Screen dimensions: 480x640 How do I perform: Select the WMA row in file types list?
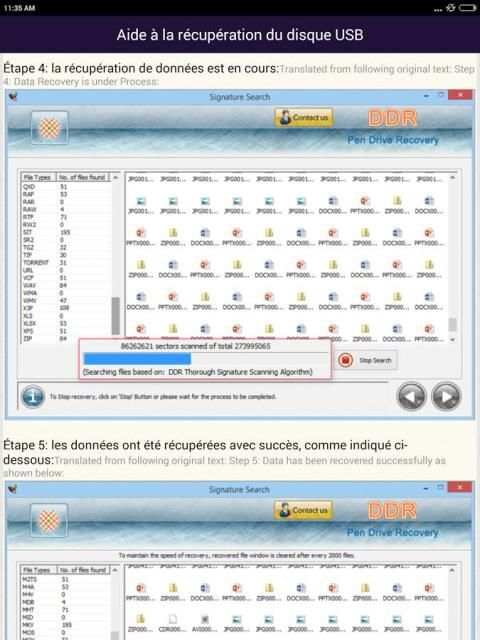pyautogui.click(x=66, y=293)
